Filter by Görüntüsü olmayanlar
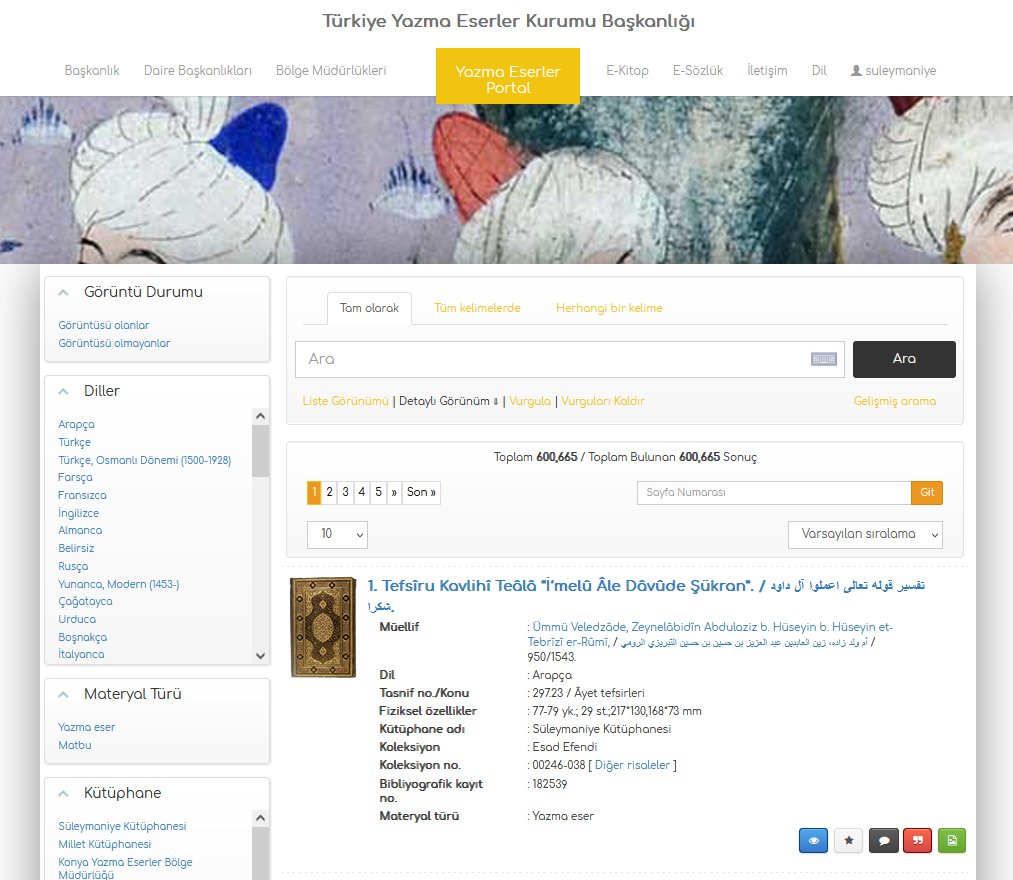This screenshot has height=880, width=1013. [x=114, y=343]
